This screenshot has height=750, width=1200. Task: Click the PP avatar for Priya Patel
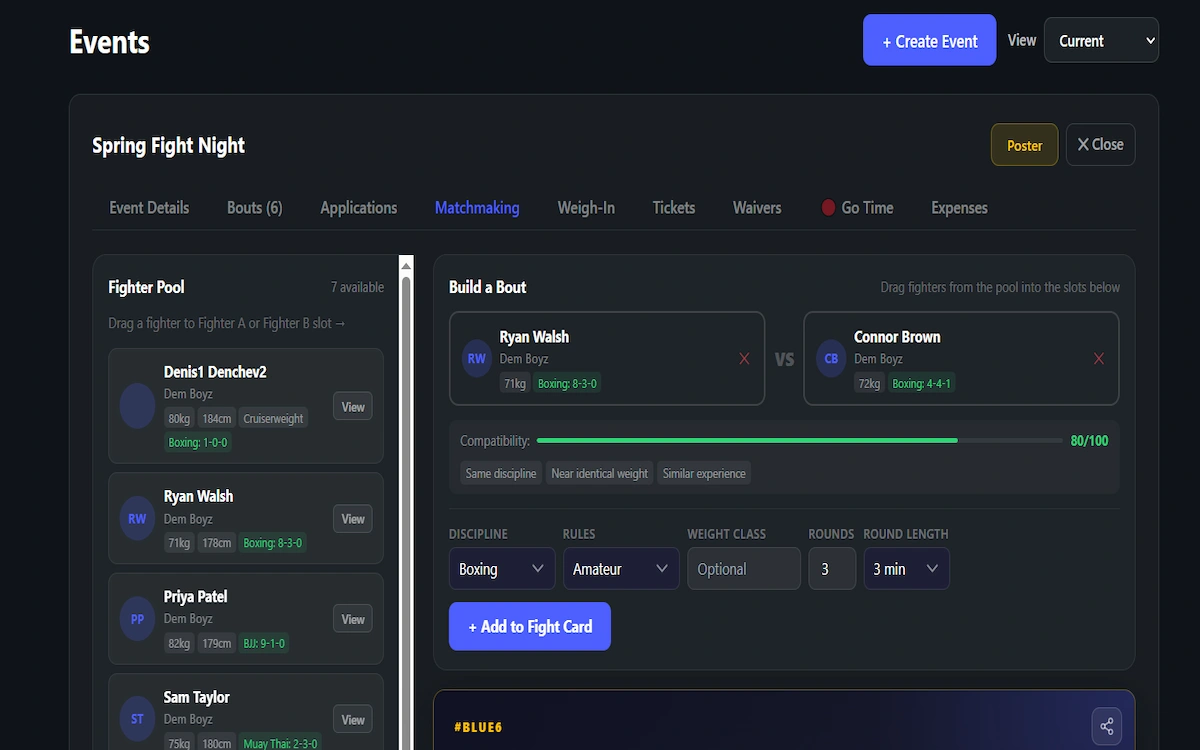137,619
